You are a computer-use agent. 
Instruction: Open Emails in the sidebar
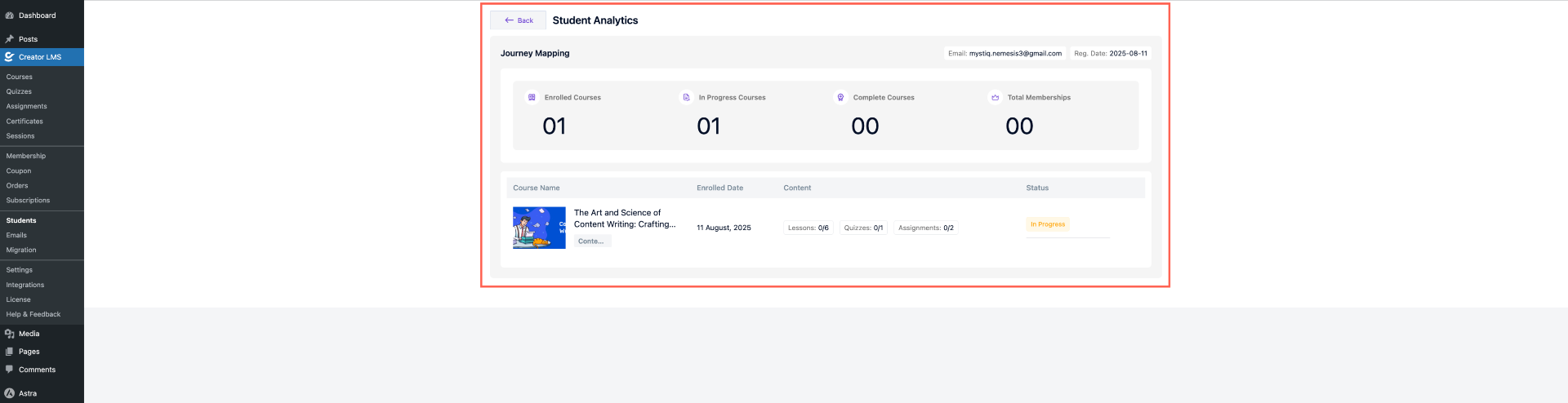tap(16, 235)
